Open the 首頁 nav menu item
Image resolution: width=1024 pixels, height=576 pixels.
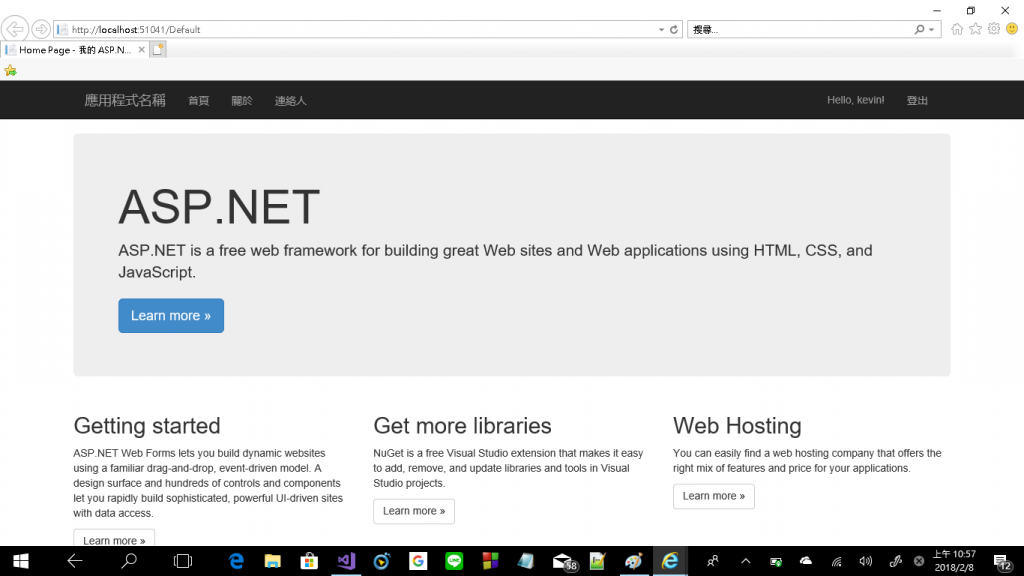coord(199,101)
